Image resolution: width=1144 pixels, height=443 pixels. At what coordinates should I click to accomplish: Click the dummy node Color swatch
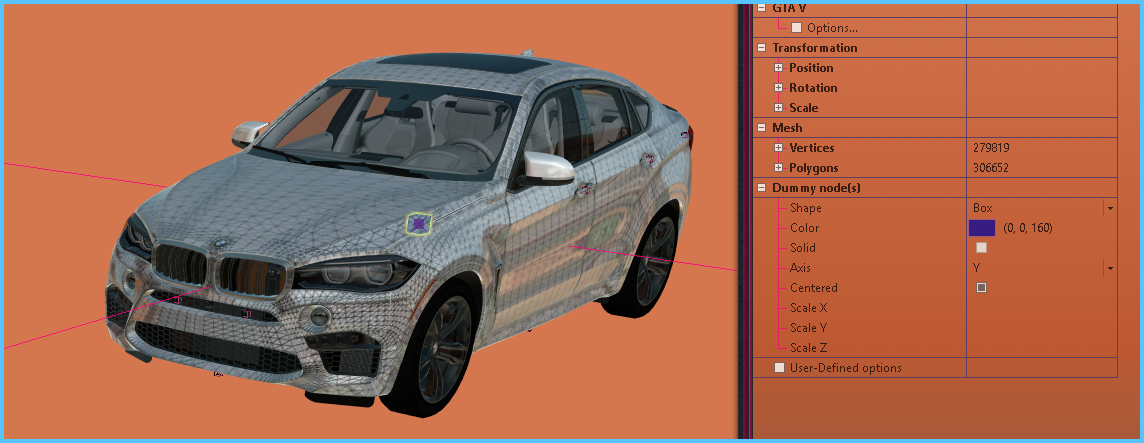(981, 228)
